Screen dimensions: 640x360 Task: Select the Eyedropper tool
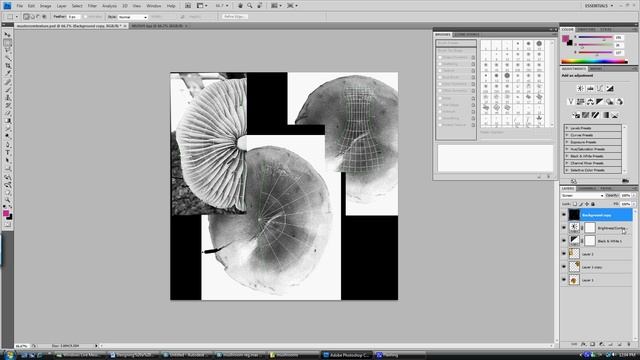point(7,73)
